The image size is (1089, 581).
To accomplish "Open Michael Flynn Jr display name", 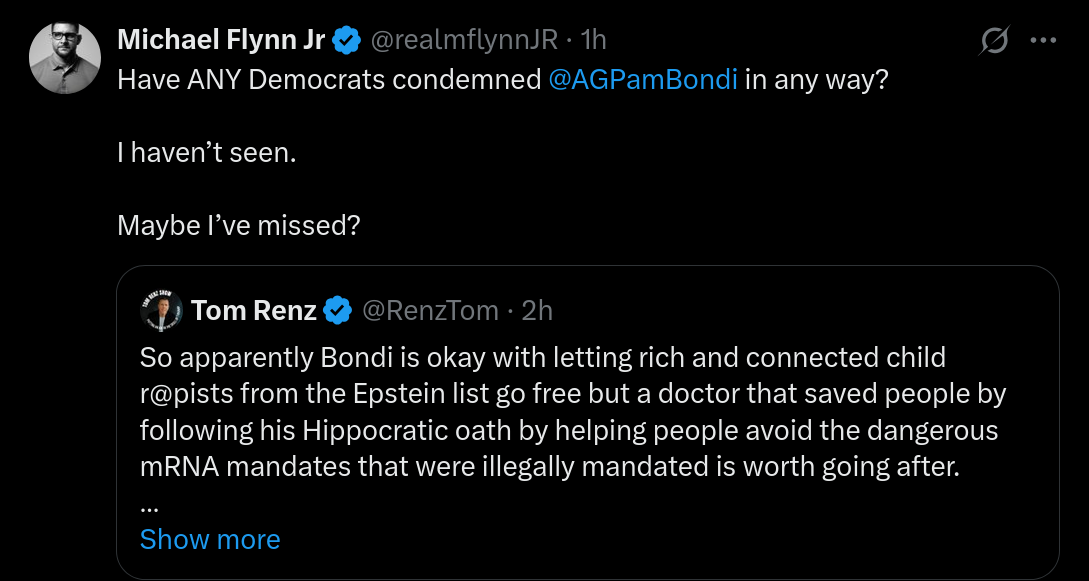I will coord(222,41).
